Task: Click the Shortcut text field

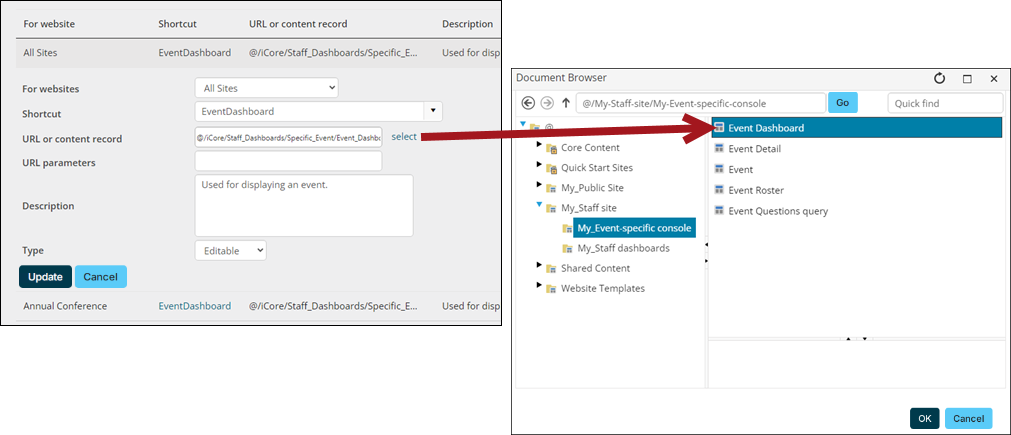Action: tap(309, 111)
